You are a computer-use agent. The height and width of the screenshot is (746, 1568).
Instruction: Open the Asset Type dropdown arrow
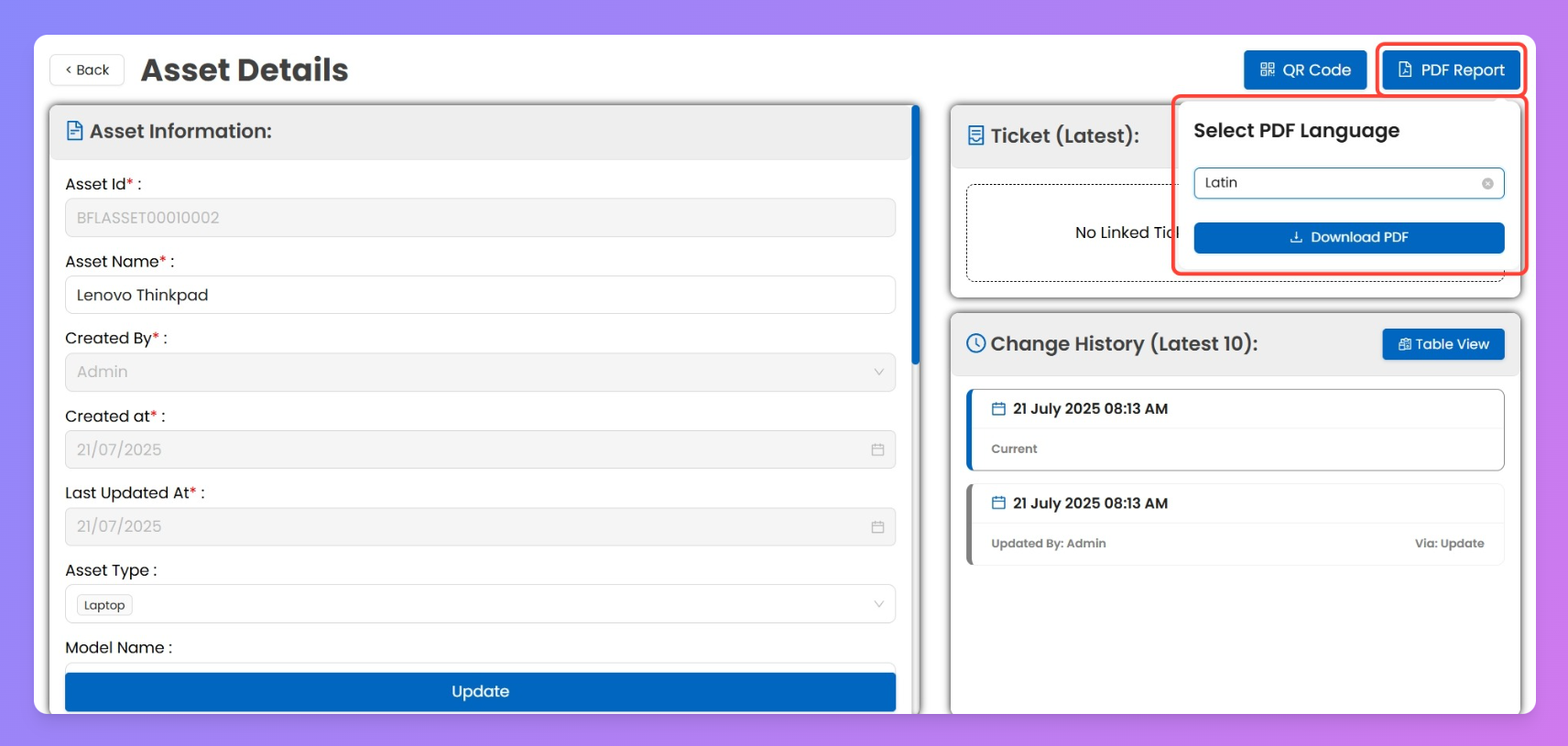tap(877, 604)
